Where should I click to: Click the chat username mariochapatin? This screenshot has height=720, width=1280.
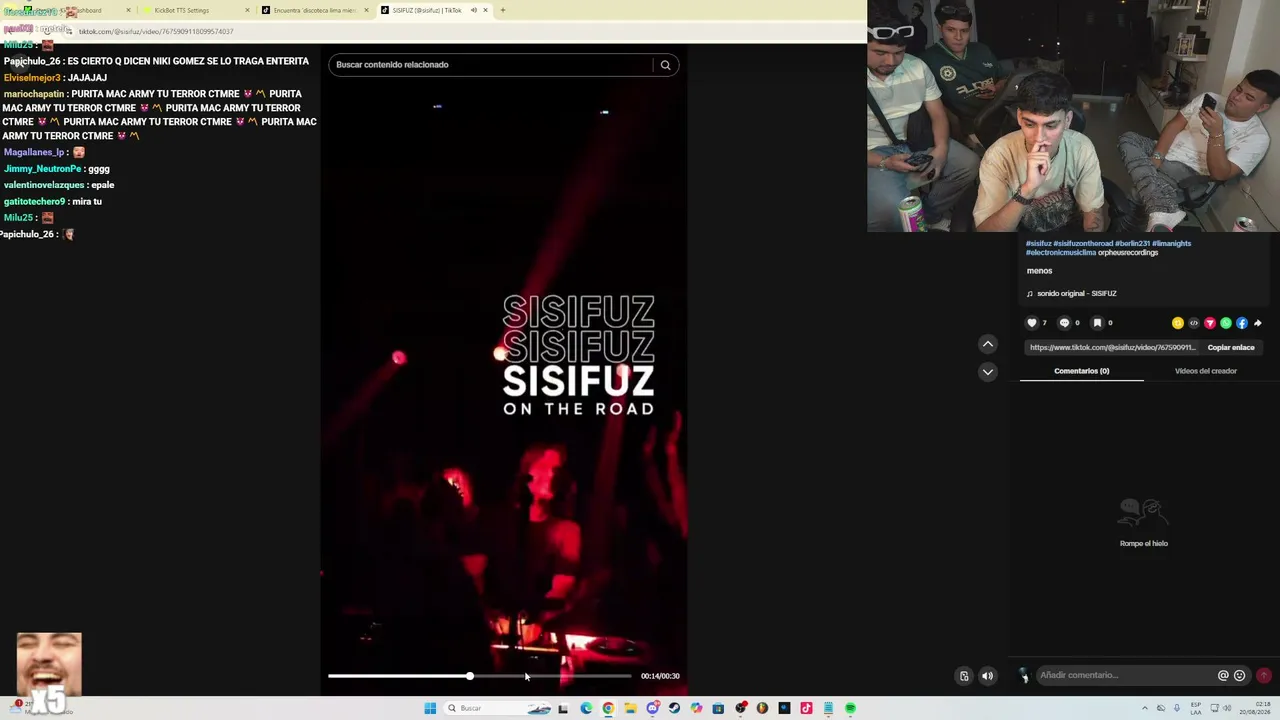click(33, 94)
